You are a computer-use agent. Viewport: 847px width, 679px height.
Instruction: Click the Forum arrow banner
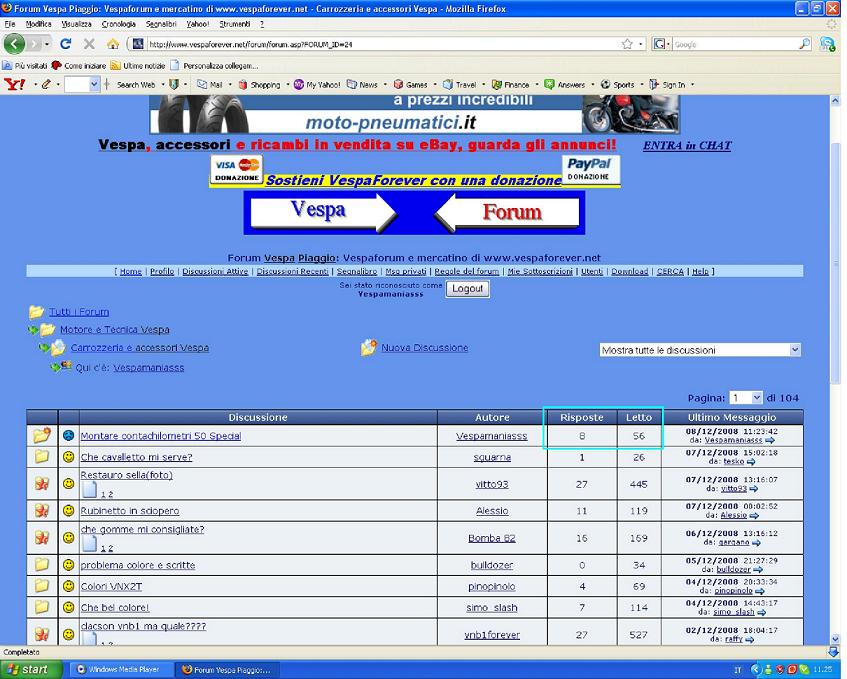(x=507, y=212)
